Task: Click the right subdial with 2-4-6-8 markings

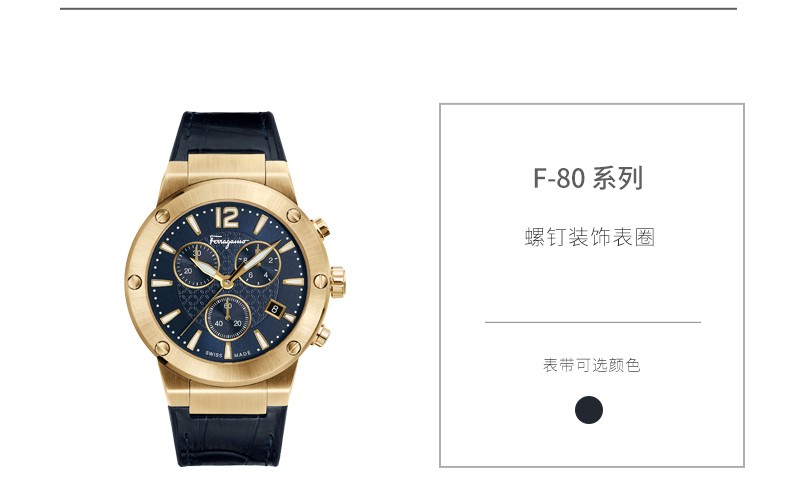Action: click(x=258, y=264)
